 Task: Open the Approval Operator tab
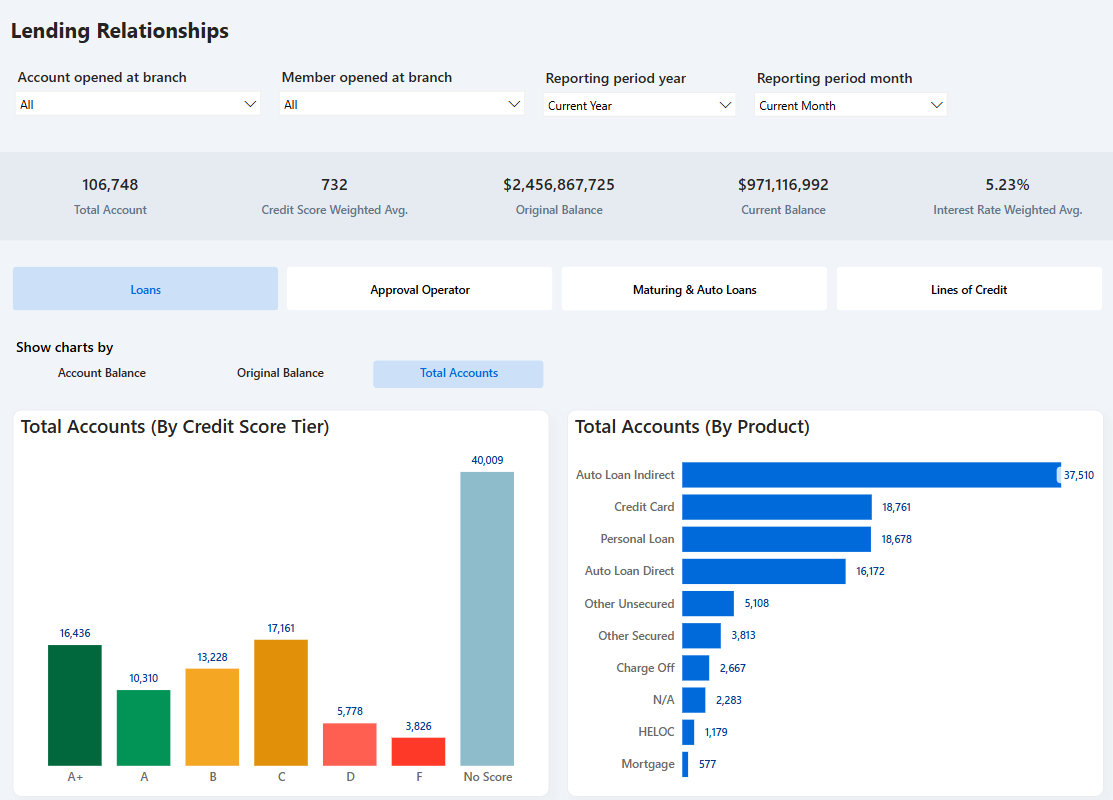pos(419,289)
